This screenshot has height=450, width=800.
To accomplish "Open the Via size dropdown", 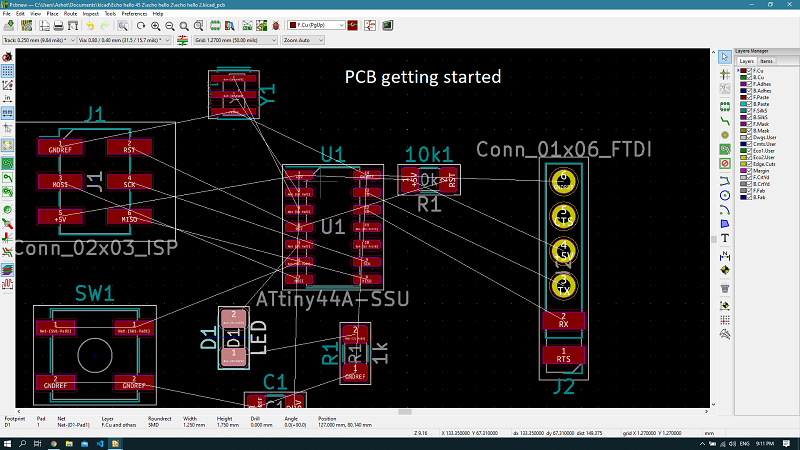I will [124, 40].
